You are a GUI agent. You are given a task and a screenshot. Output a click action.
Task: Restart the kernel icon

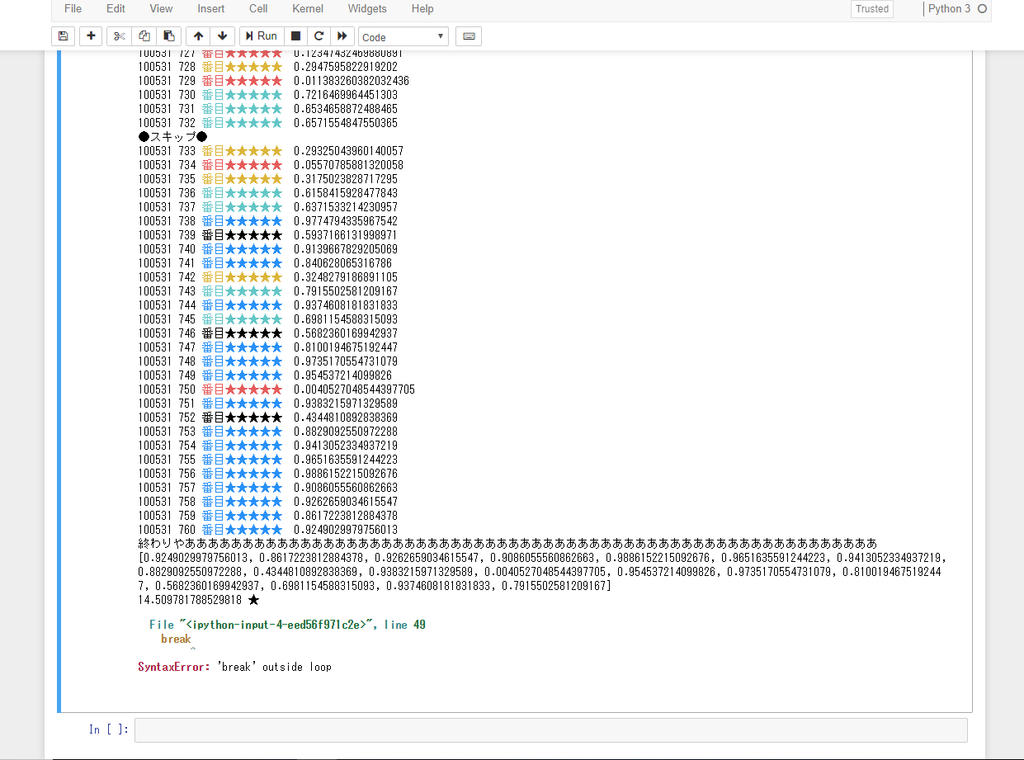[x=319, y=36]
